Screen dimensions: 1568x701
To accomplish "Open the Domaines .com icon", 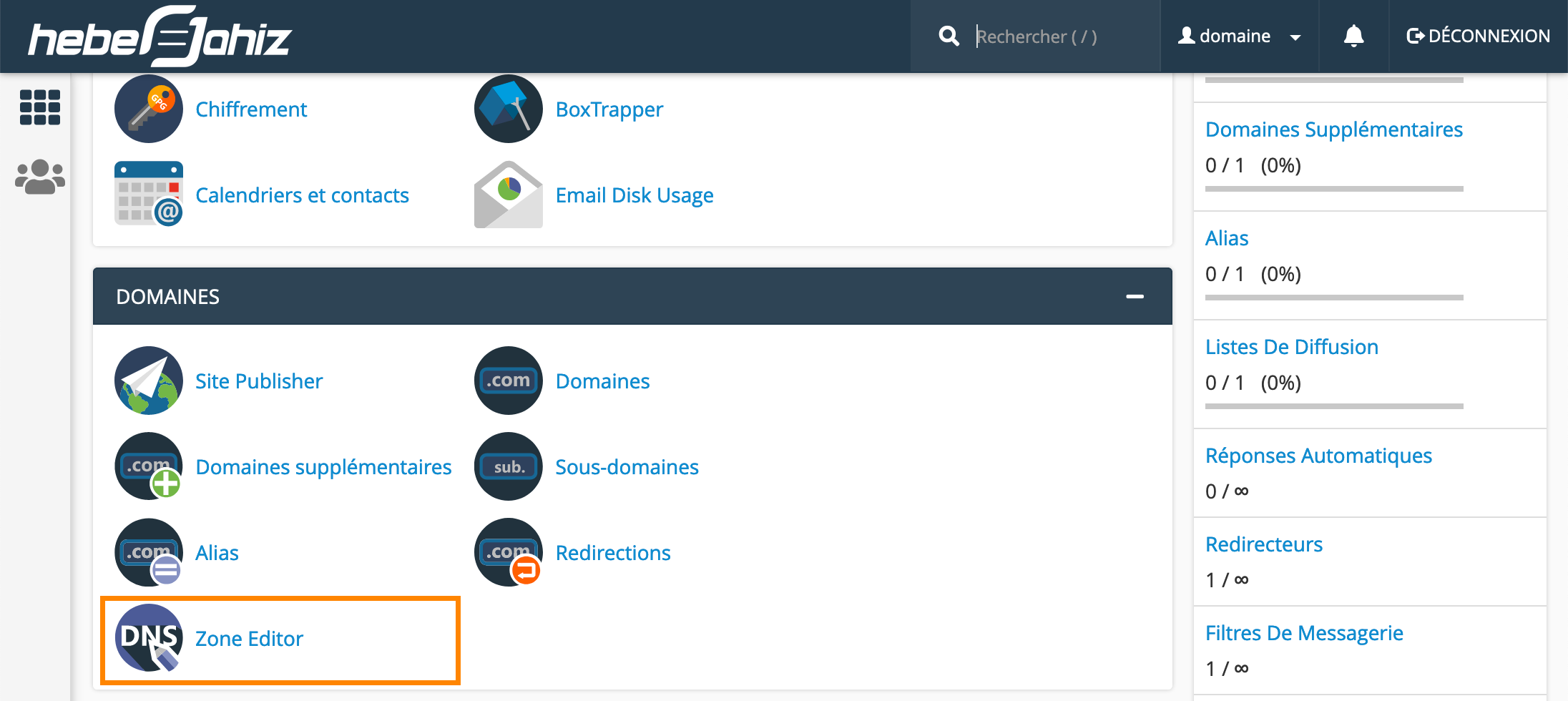I will [509, 381].
